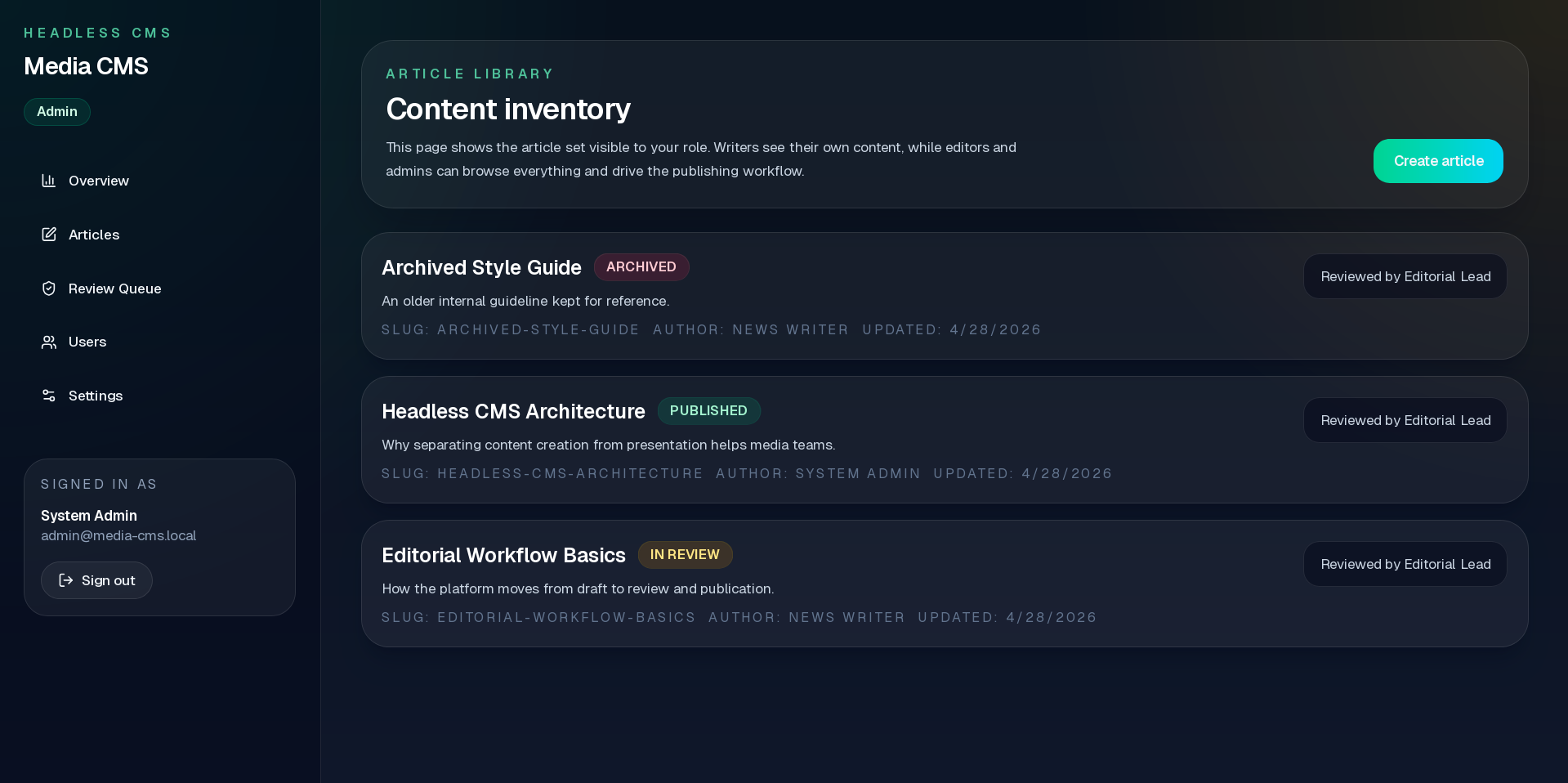Screen dimensions: 1568x783
Task: Click the ARCHIVED status badge
Action: pyautogui.click(x=641, y=267)
